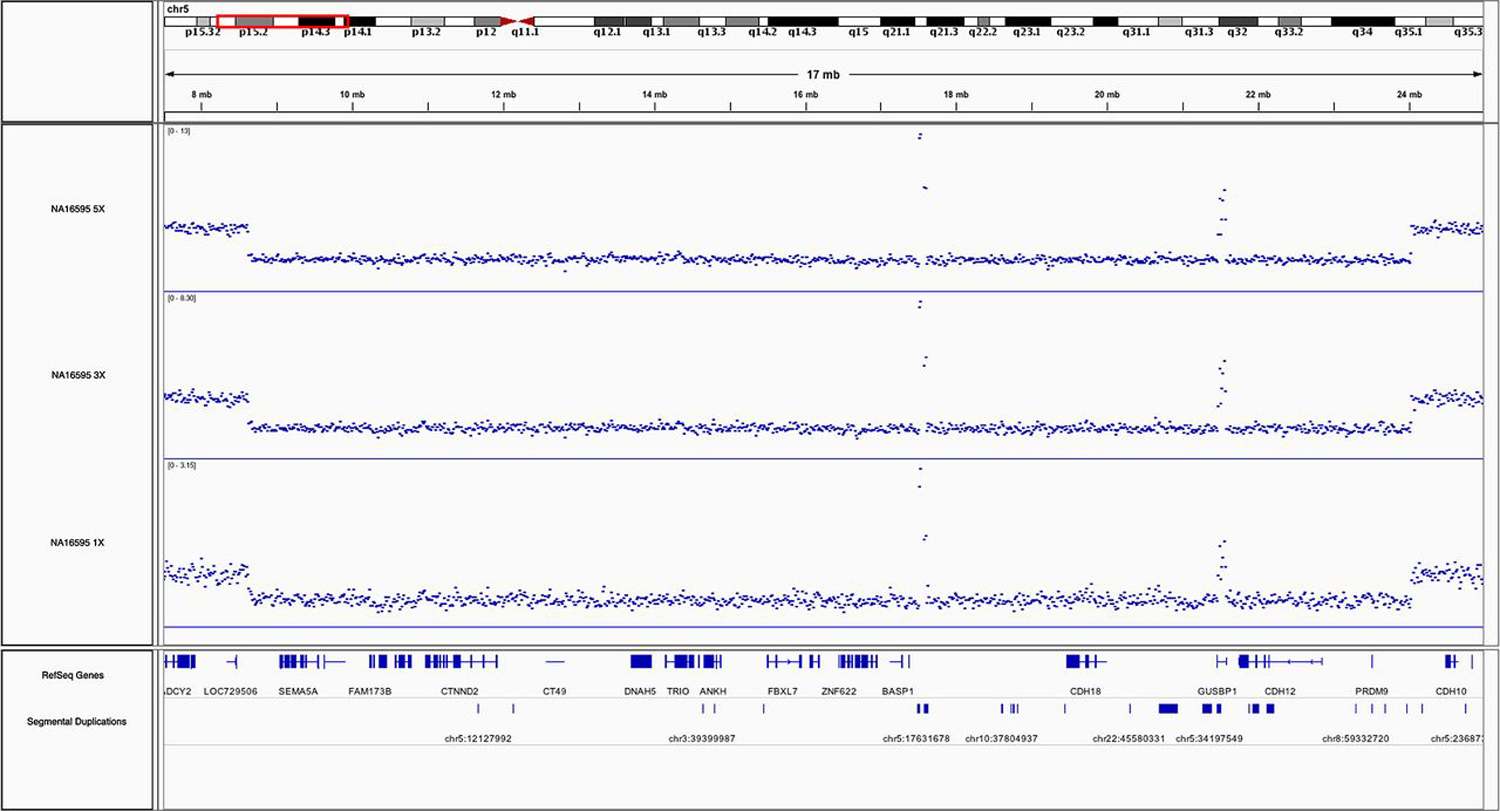Screen dimensions: 1500x811
Task: Select the FBXL7 gene label
Action: pyautogui.click(x=782, y=690)
